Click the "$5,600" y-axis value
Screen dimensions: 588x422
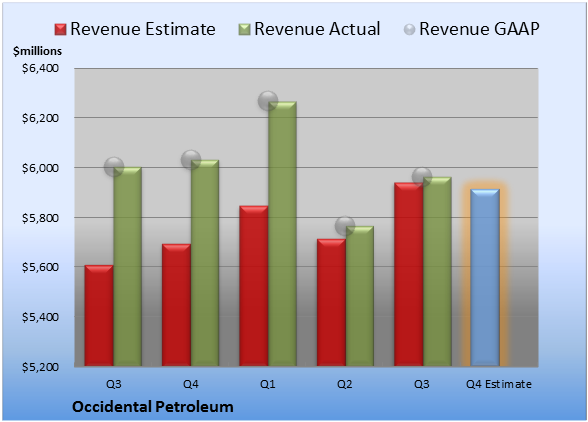click(40, 267)
